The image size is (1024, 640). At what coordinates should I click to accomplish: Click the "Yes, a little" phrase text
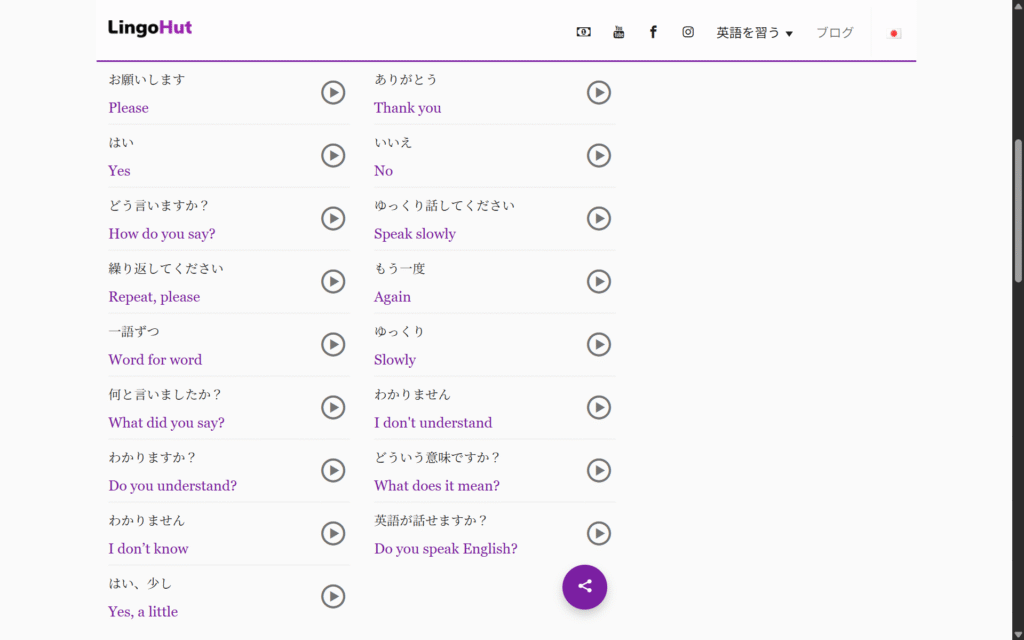(x=143, y=612)
